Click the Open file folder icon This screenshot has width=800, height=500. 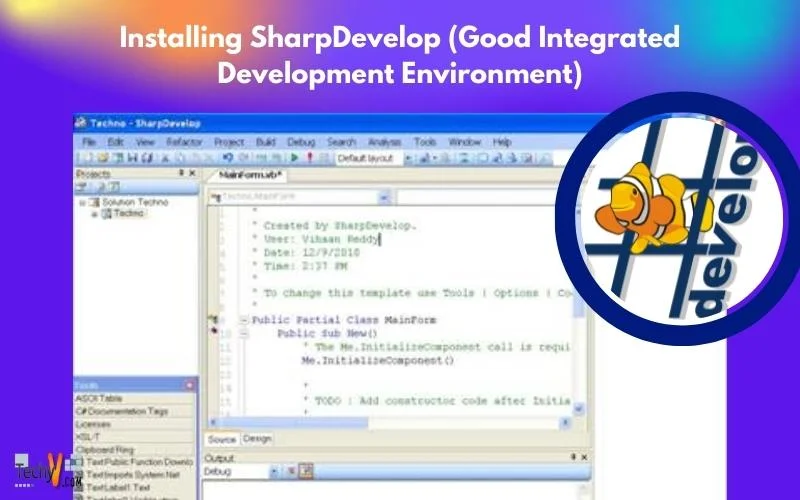104,158
